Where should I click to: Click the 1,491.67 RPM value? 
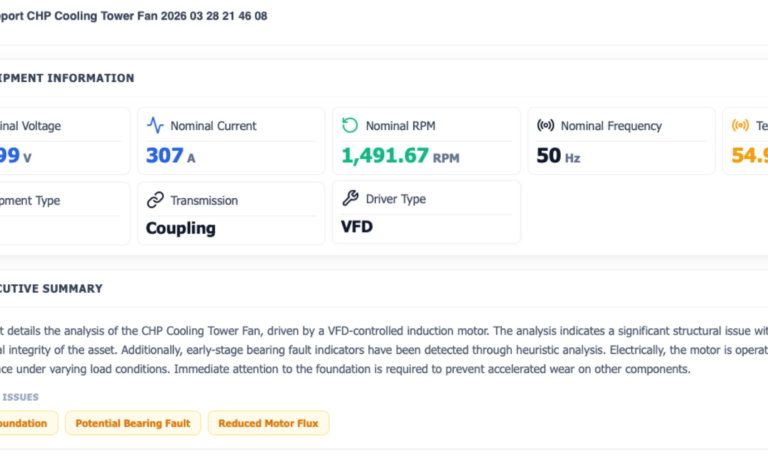point(400,156)
